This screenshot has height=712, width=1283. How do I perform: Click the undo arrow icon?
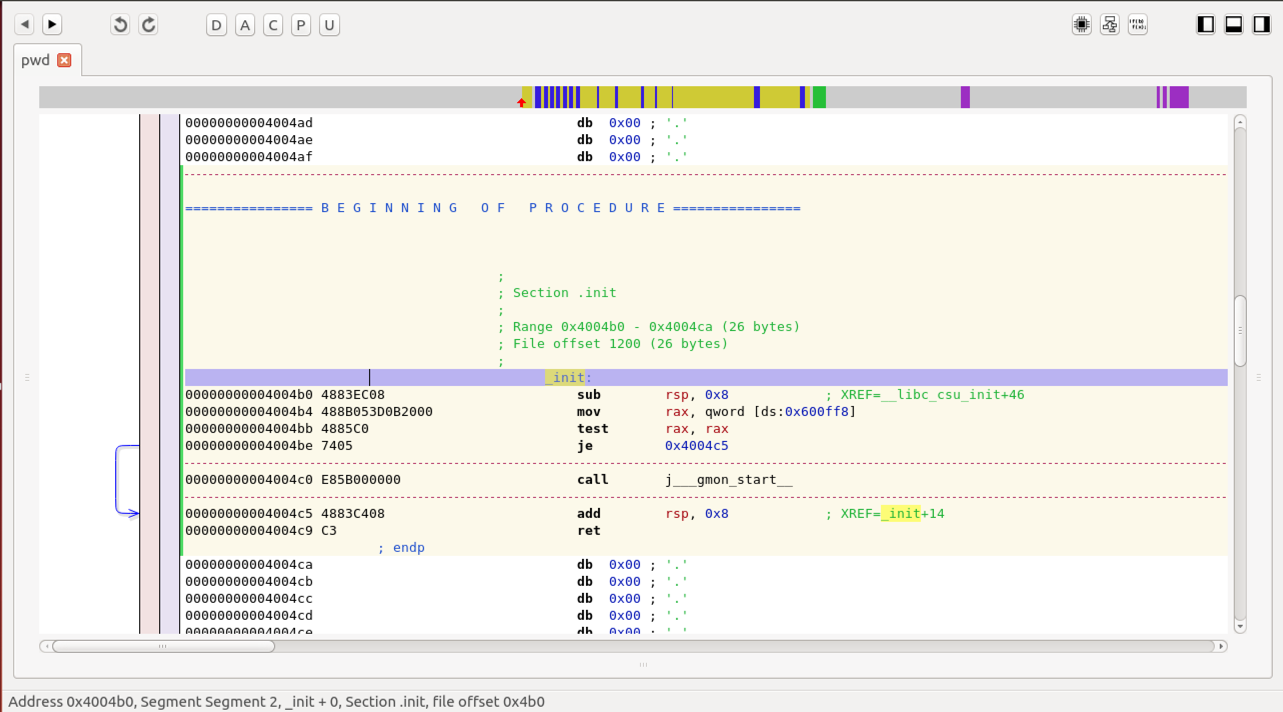click(x=120, y=25)
